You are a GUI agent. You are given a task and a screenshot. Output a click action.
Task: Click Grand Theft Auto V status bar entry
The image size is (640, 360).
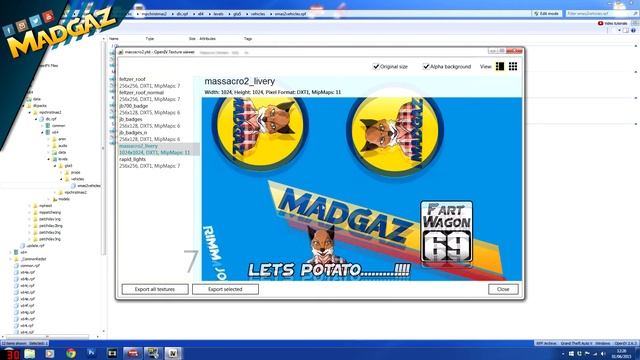(x=576, y=343)
